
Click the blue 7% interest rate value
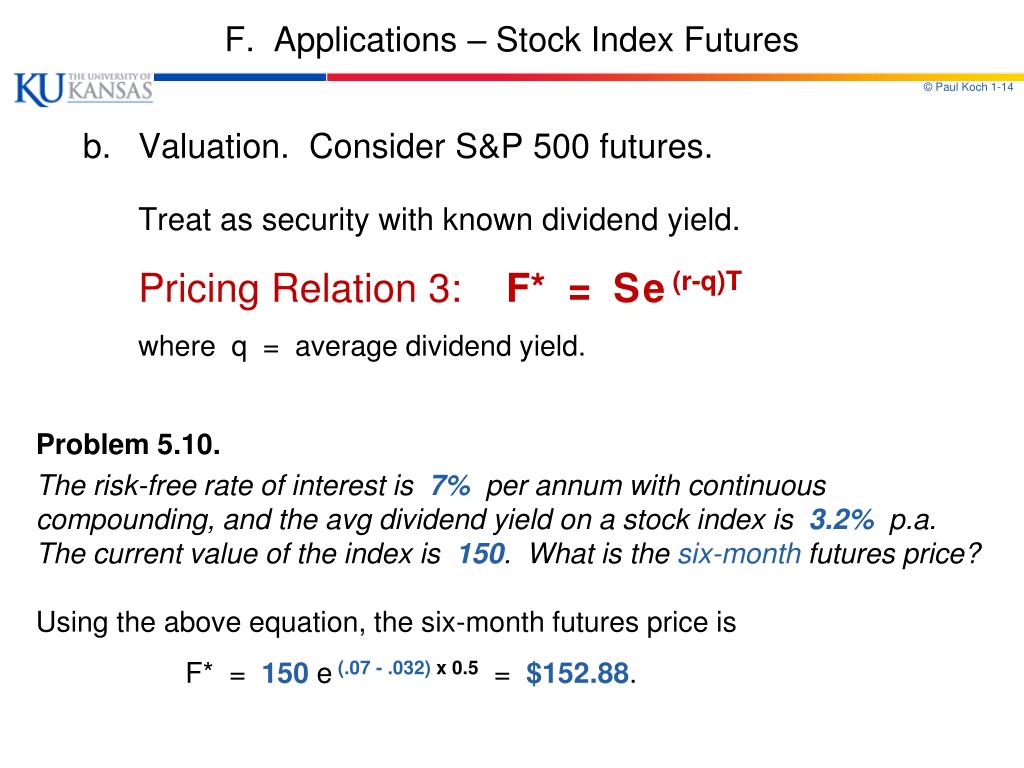(x=450, y=486)
